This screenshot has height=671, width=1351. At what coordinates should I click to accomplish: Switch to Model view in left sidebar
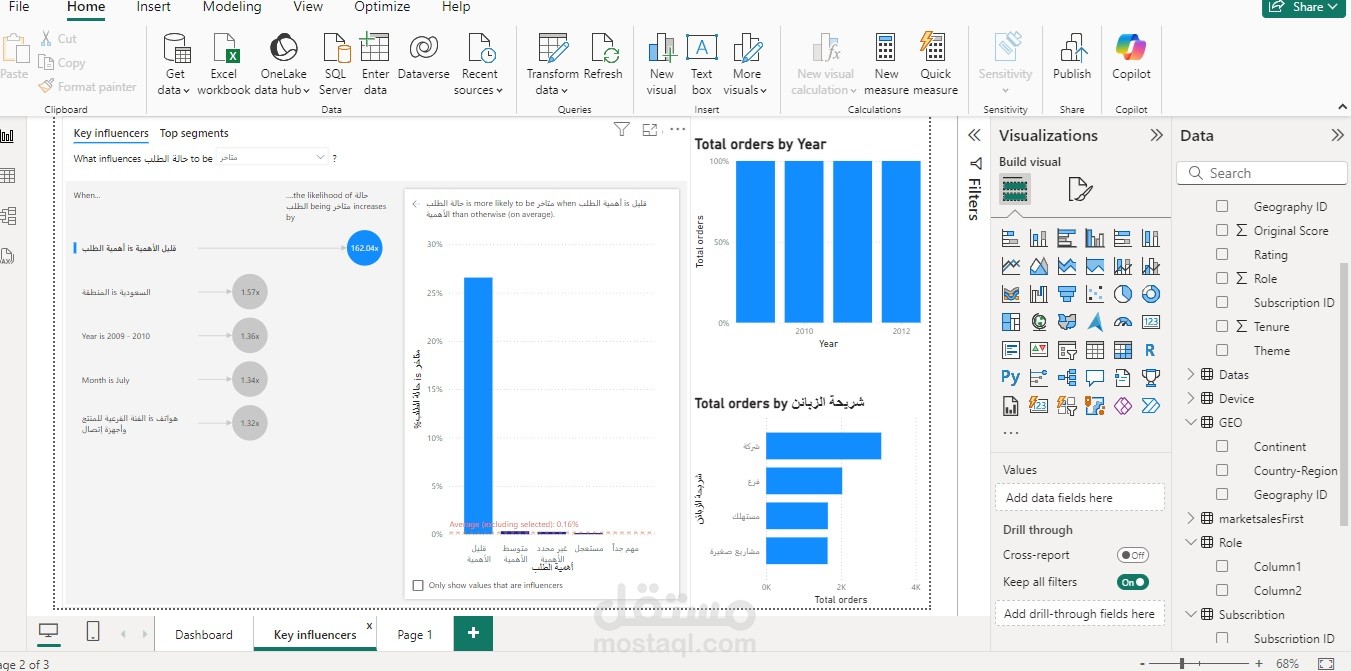tap(8, 216)
